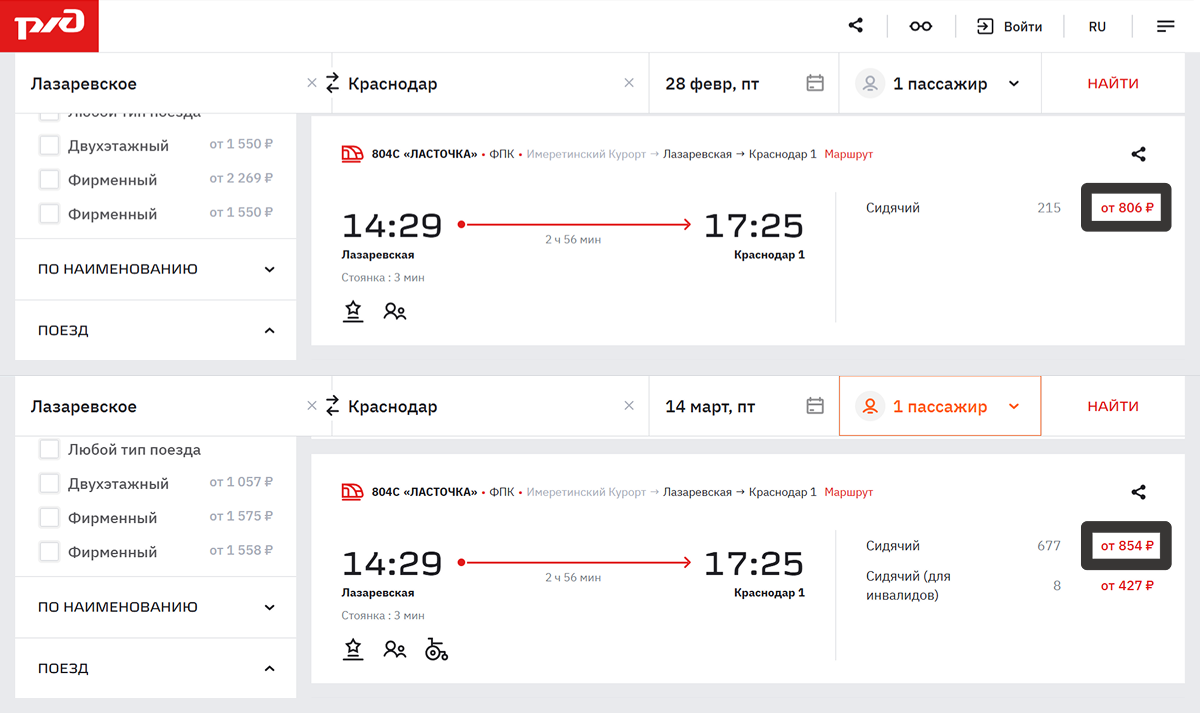Share the train priced от 806 ₽

(x=1138, y=154)
